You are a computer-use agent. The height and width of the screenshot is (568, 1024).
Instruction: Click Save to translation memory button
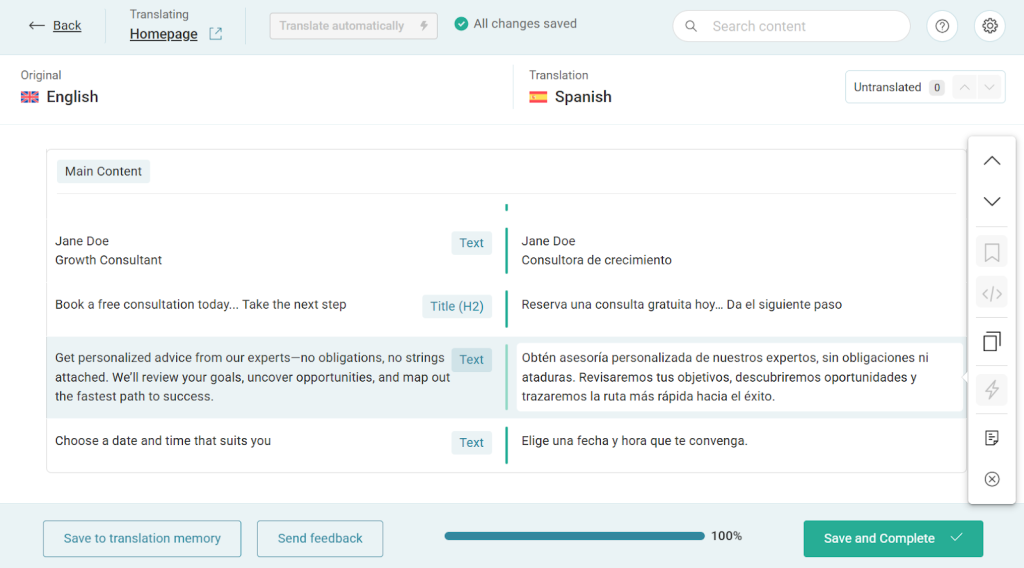click(142, 538)
